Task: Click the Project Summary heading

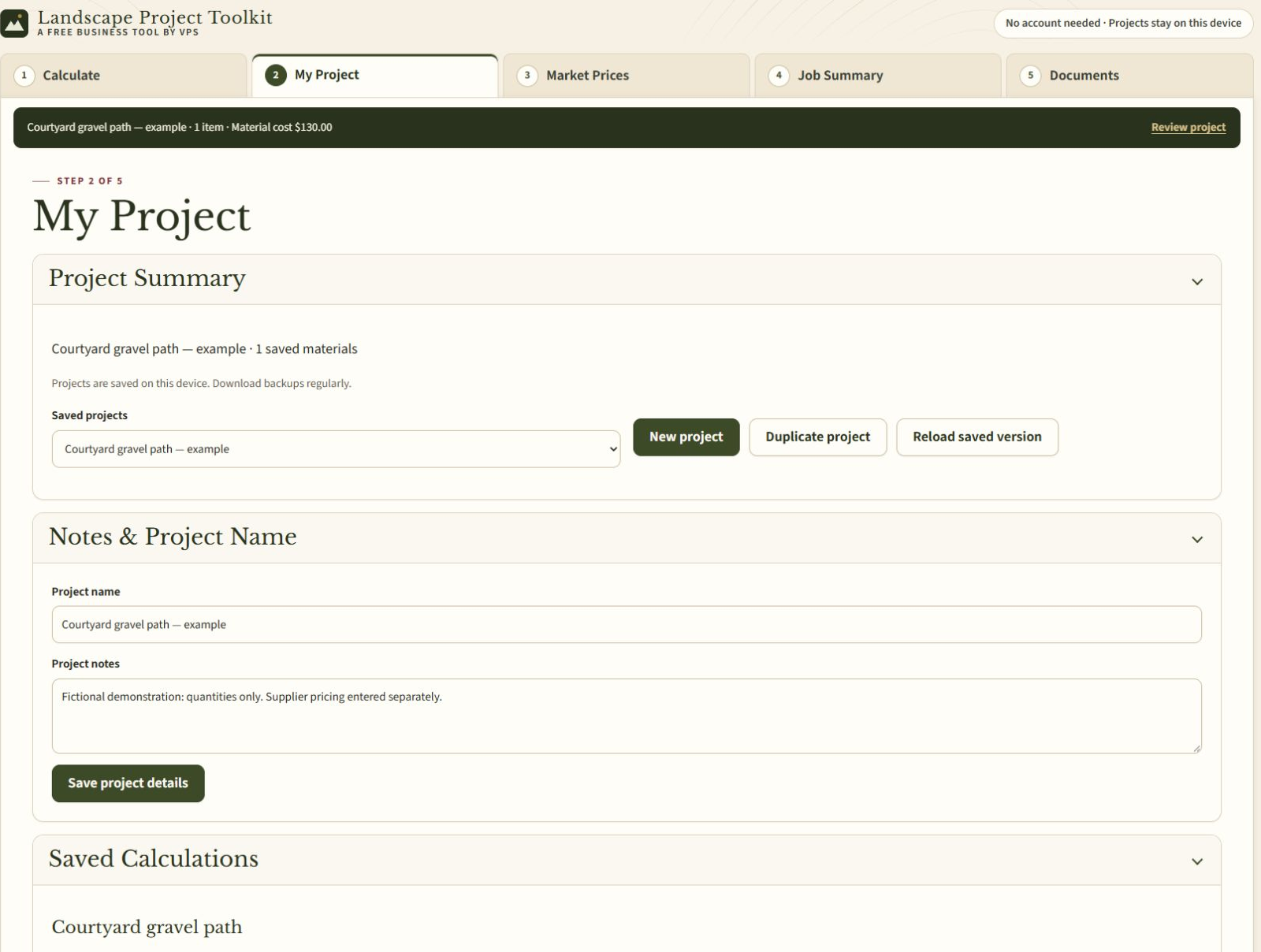Action: tap(147, 278)
